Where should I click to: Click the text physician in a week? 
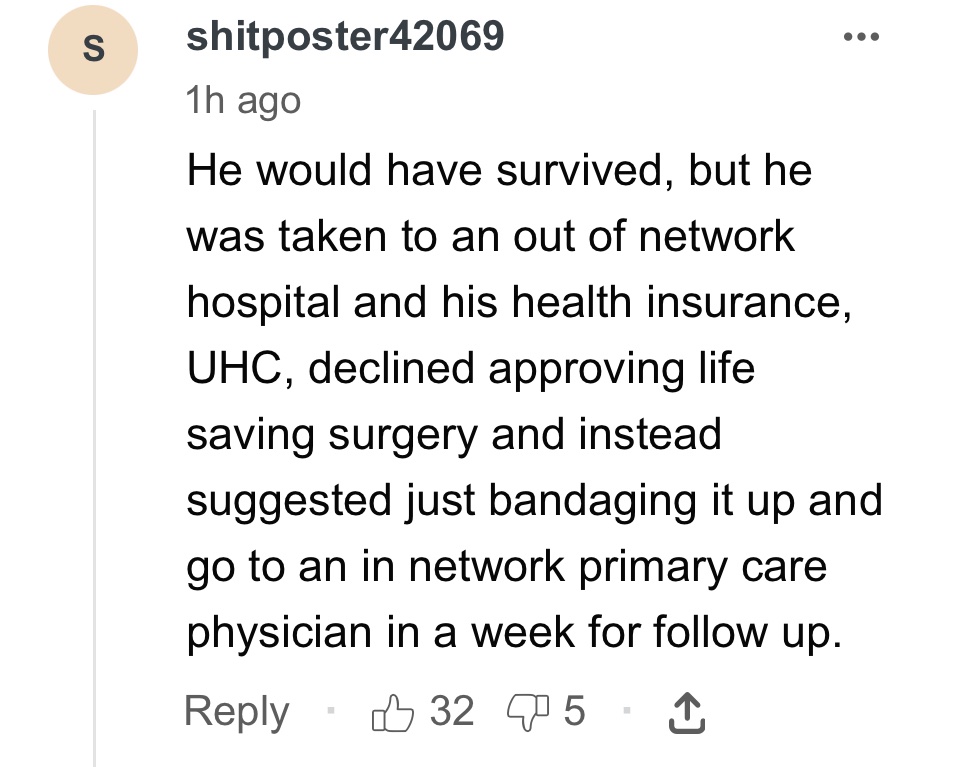pos(380,632)
